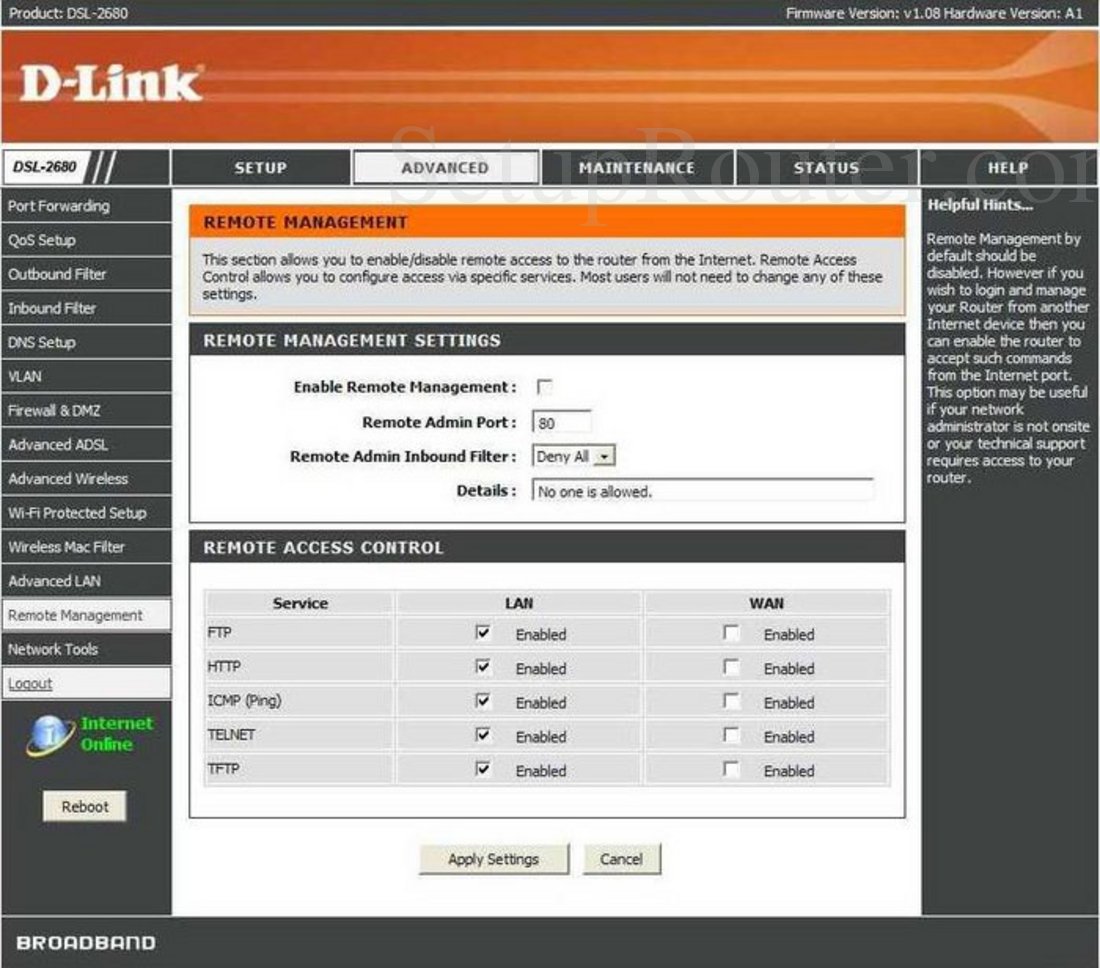Open Network Tools page
The width and height of the screenshot is (1100, 968).
point(86,650)
